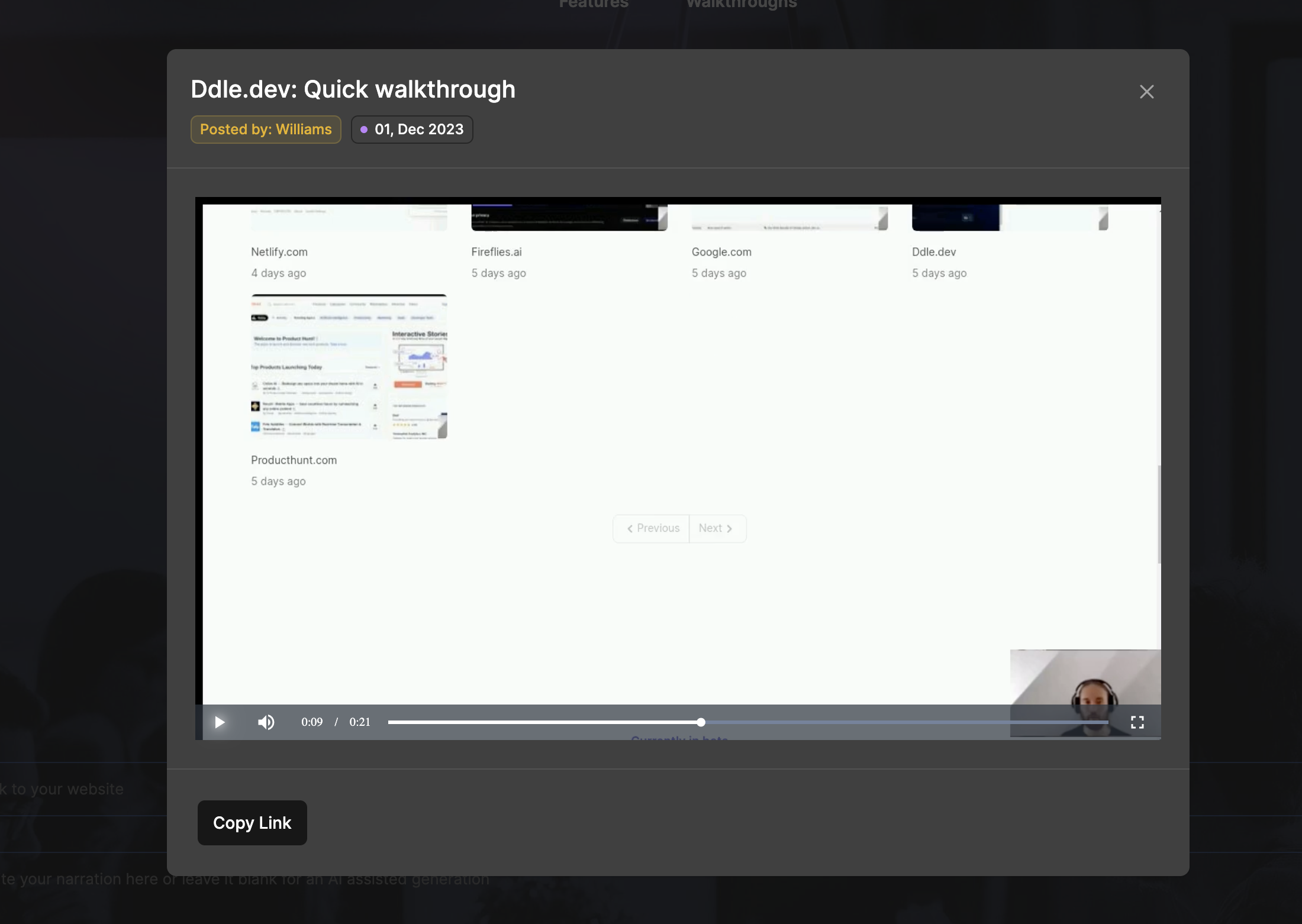Open the Producthunt.com thumbnail
The height and width of the screenshot is (924, 1302).
349,367
